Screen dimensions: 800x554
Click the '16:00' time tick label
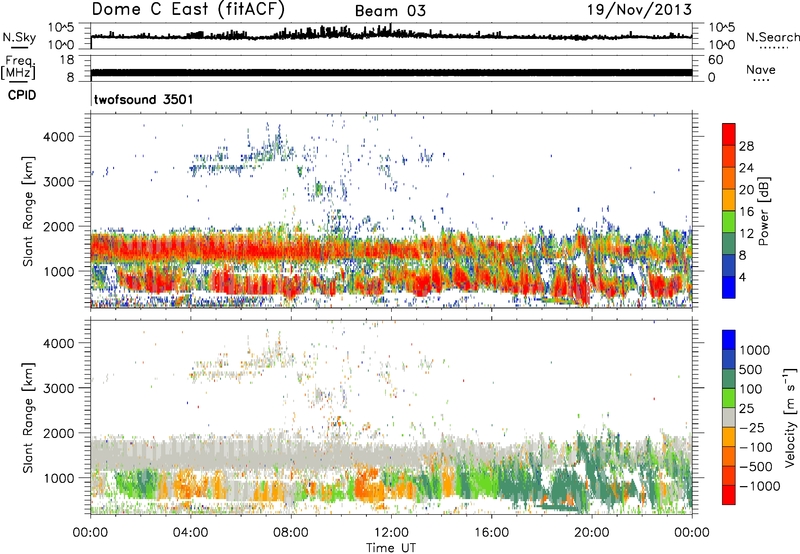[x=491, y=533]
